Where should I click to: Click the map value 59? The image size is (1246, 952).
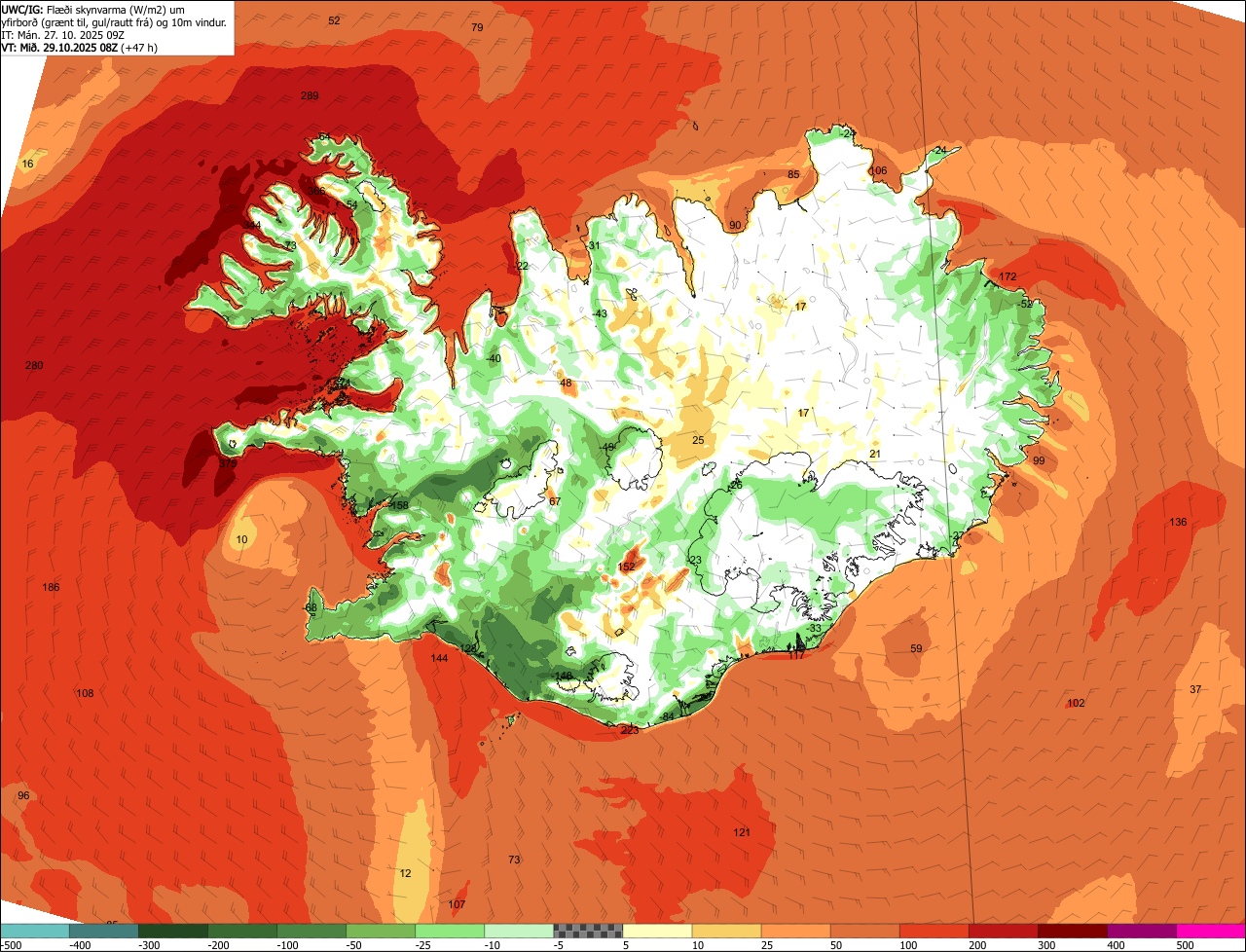point(916,648)
